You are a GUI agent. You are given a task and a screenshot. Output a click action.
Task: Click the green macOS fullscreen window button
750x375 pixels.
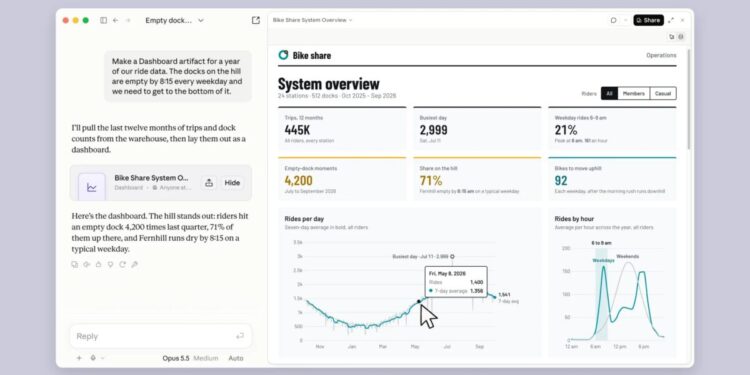(x=86, y=20)
